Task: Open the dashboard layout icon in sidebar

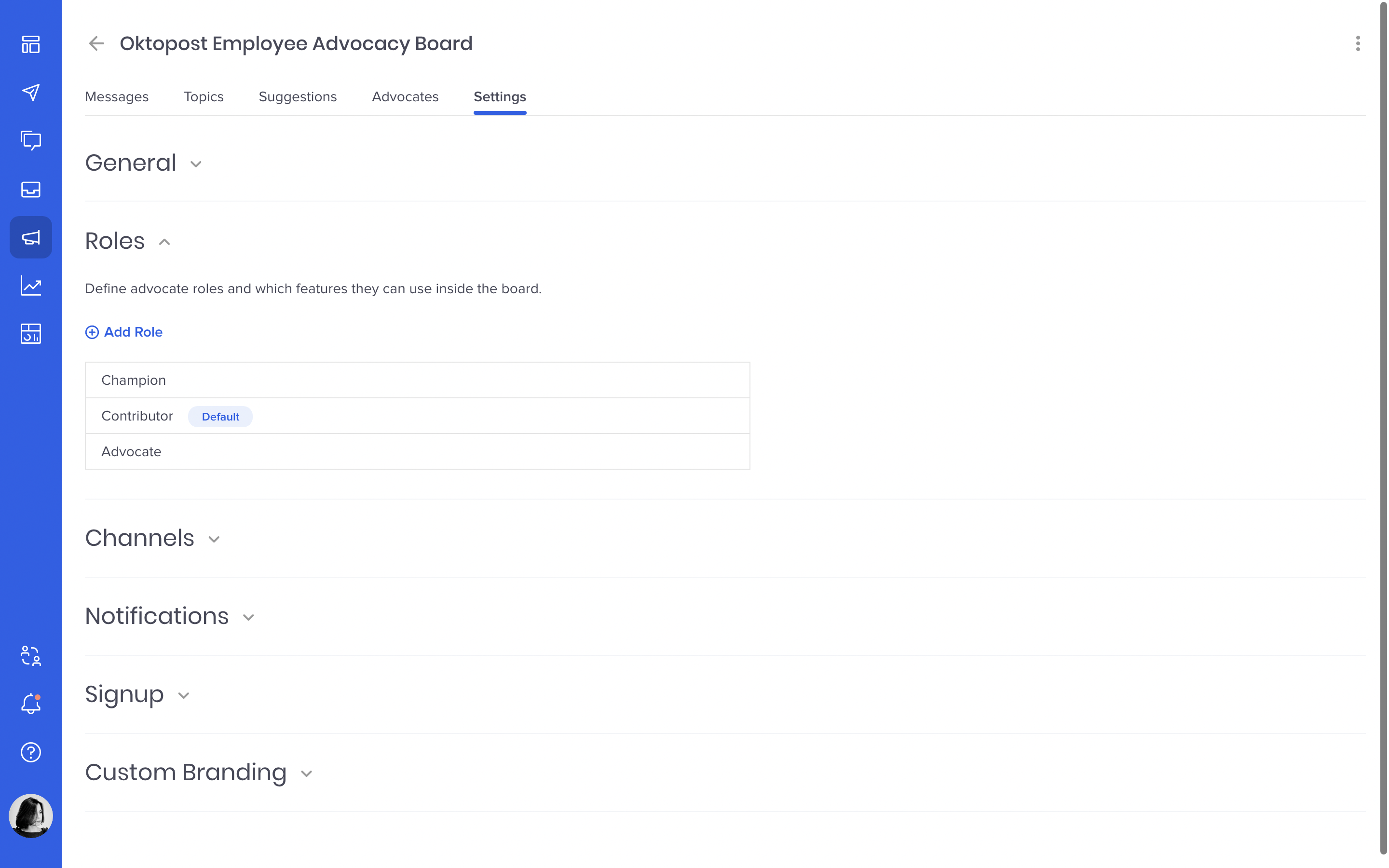Action: (30, 44)
